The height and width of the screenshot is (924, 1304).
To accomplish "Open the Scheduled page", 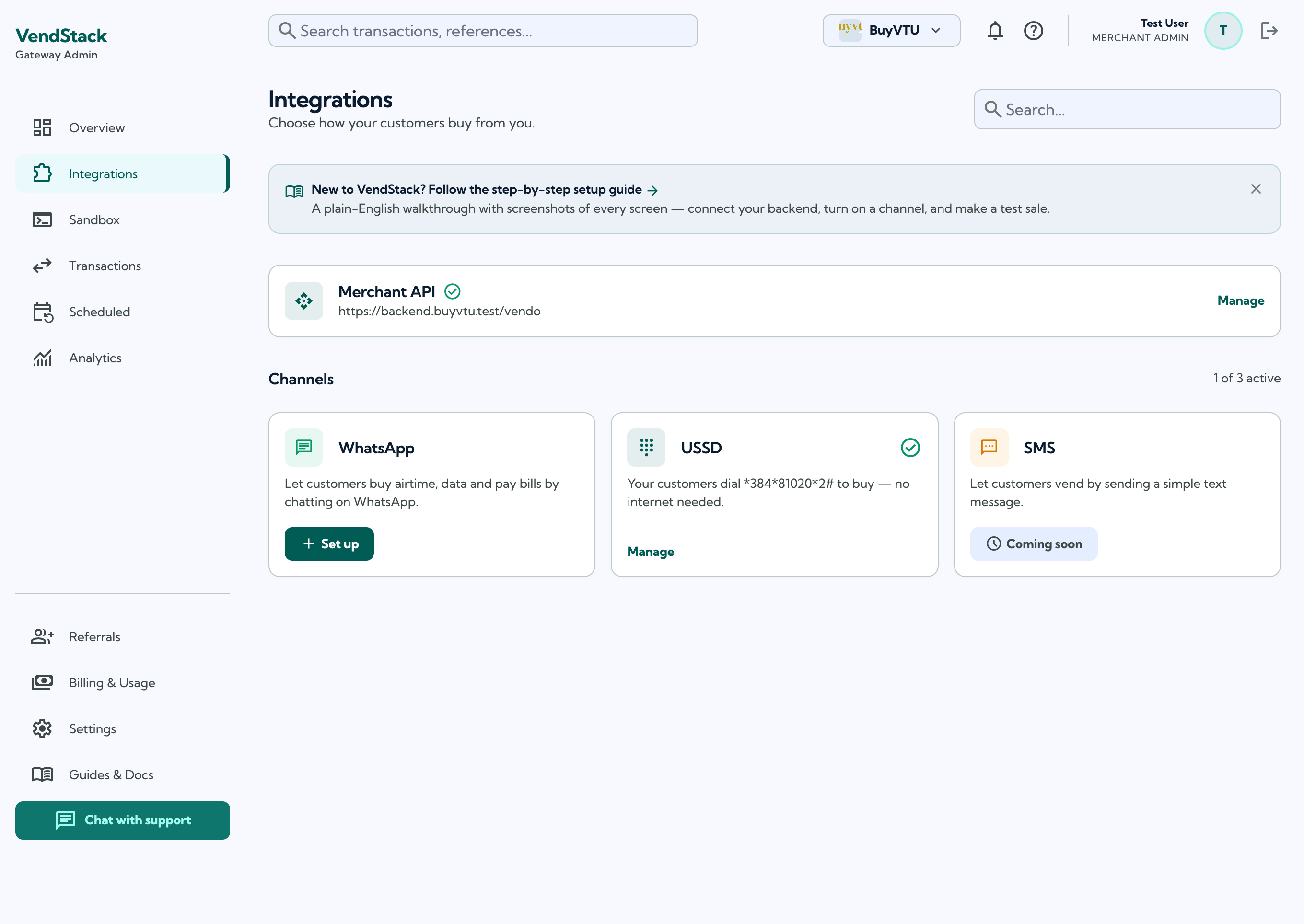I will click(122, 312).
